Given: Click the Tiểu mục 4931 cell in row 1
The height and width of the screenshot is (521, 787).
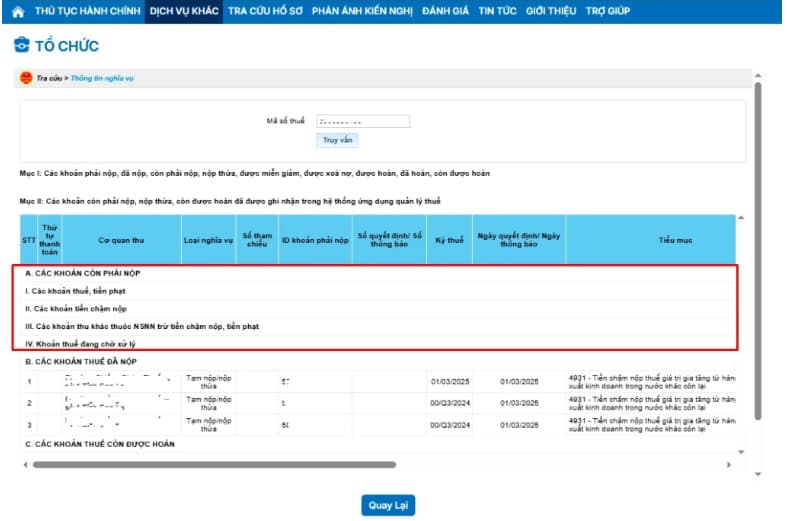Looking at the screenshot, I should (x=651, y=382).
